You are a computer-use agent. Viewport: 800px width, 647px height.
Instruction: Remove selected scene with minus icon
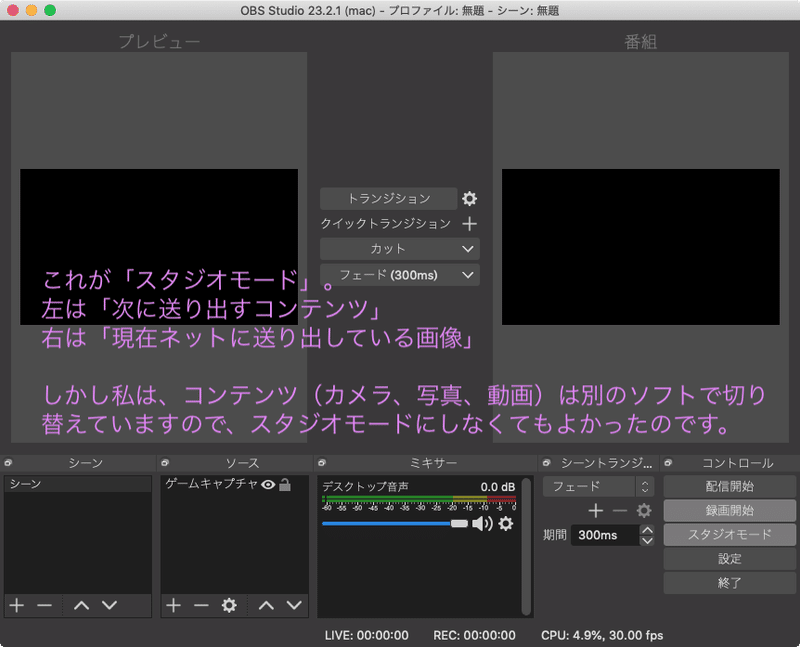[44, 605]
